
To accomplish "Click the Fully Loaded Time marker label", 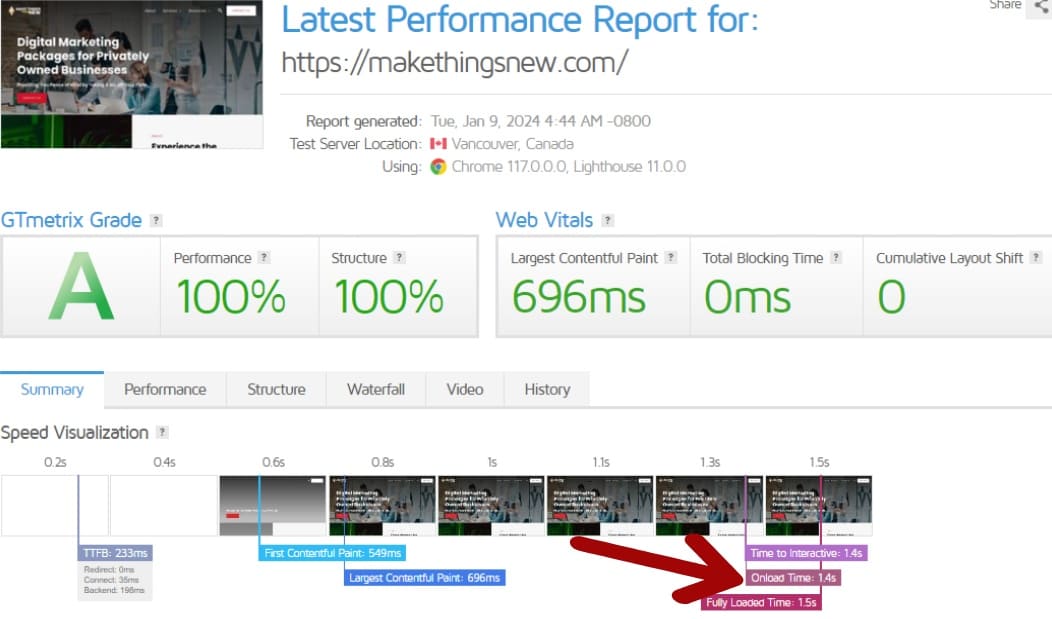I will (762, 604).
